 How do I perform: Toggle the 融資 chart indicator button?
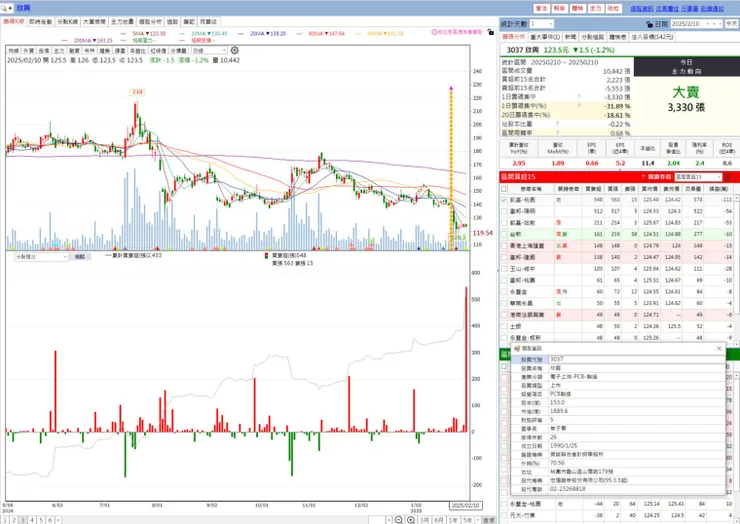[x=74, y=51]
